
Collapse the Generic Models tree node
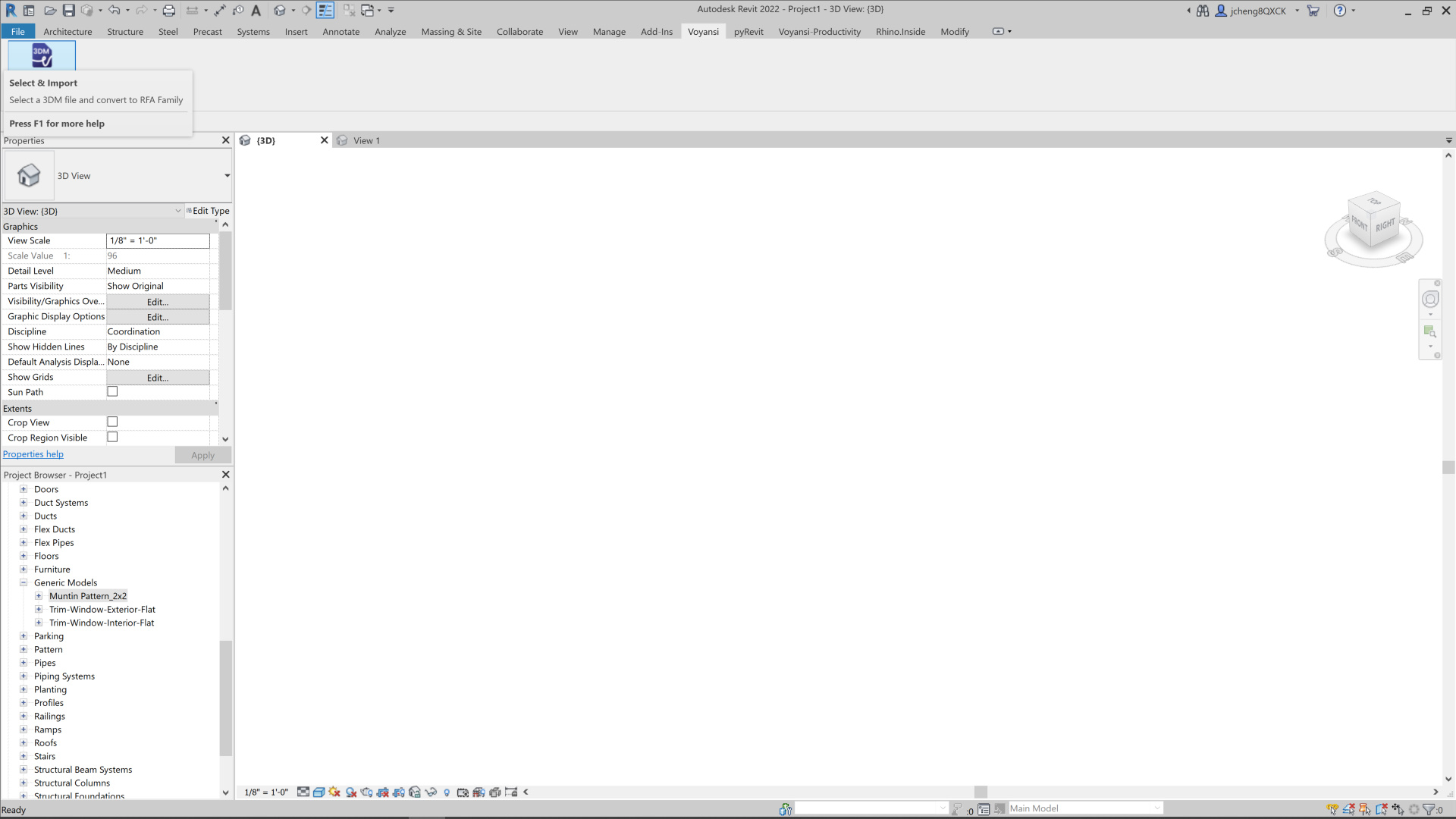pyautogui.click(x=24, y=583)
